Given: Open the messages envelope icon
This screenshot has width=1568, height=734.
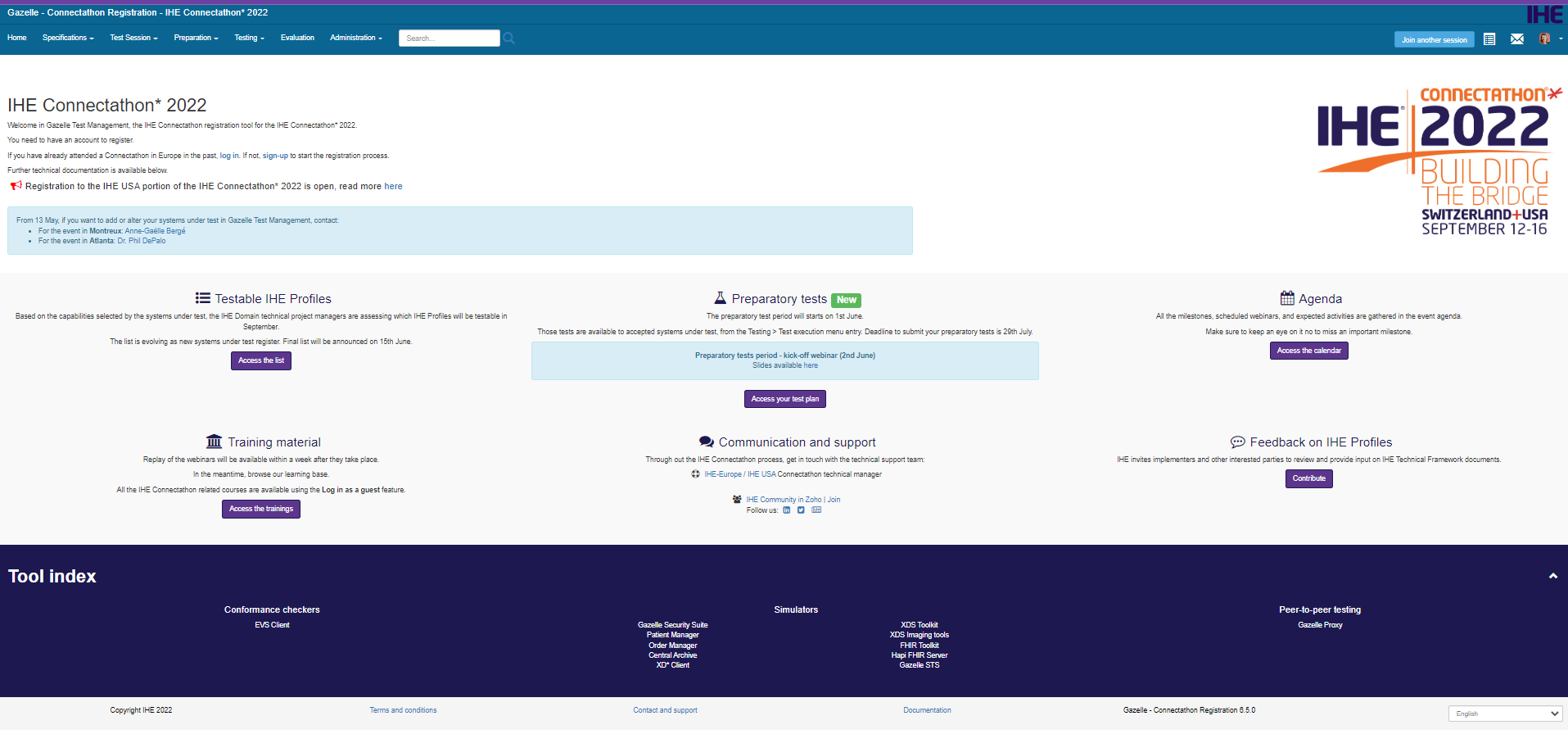Looking at the screenshot, I should 1516,39.
